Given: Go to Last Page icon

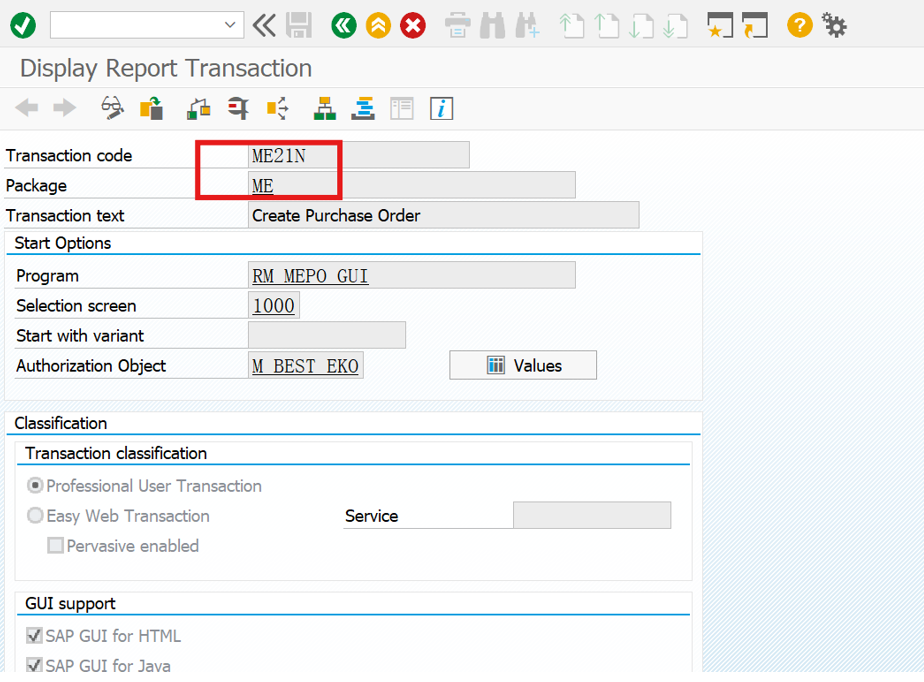Looking at the screenshot, I should (675, 25).
